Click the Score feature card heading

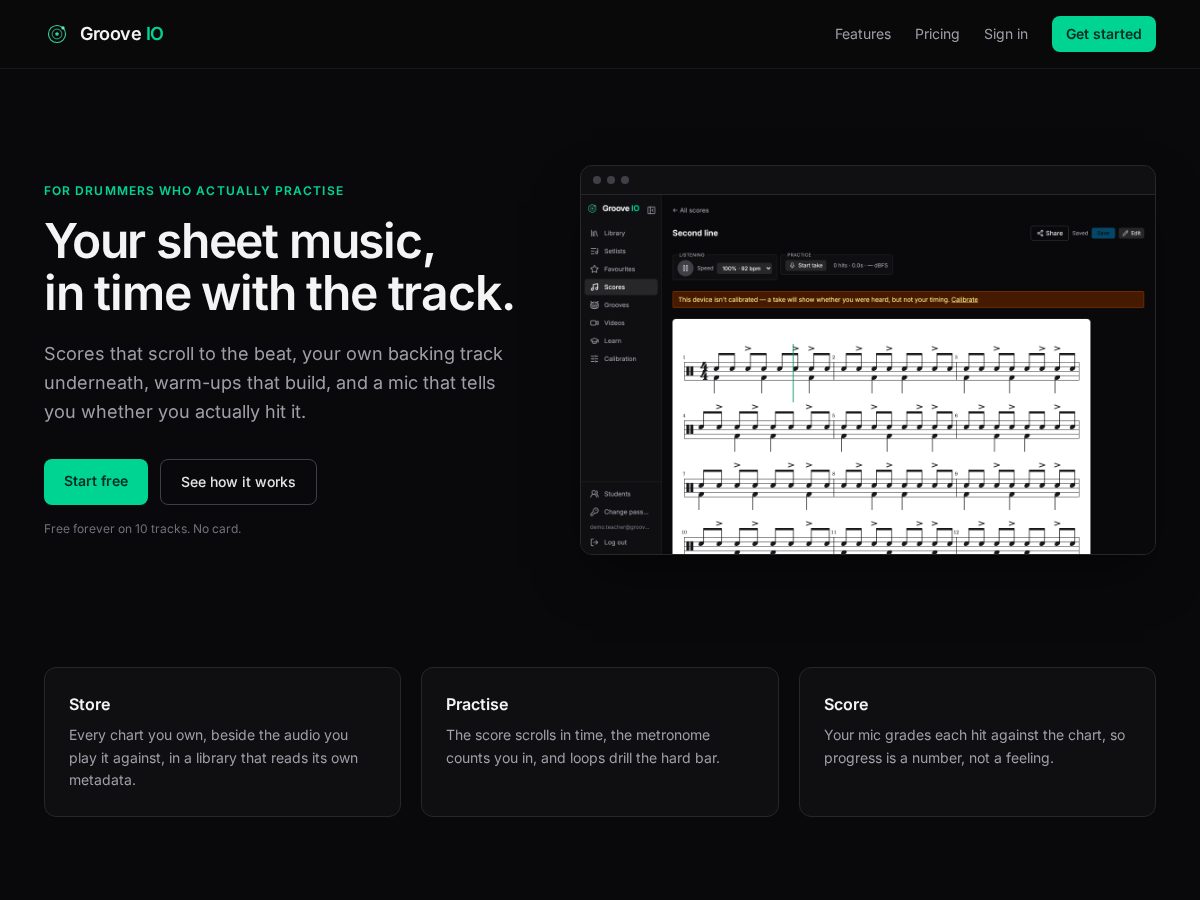click(x=846, y=704)
